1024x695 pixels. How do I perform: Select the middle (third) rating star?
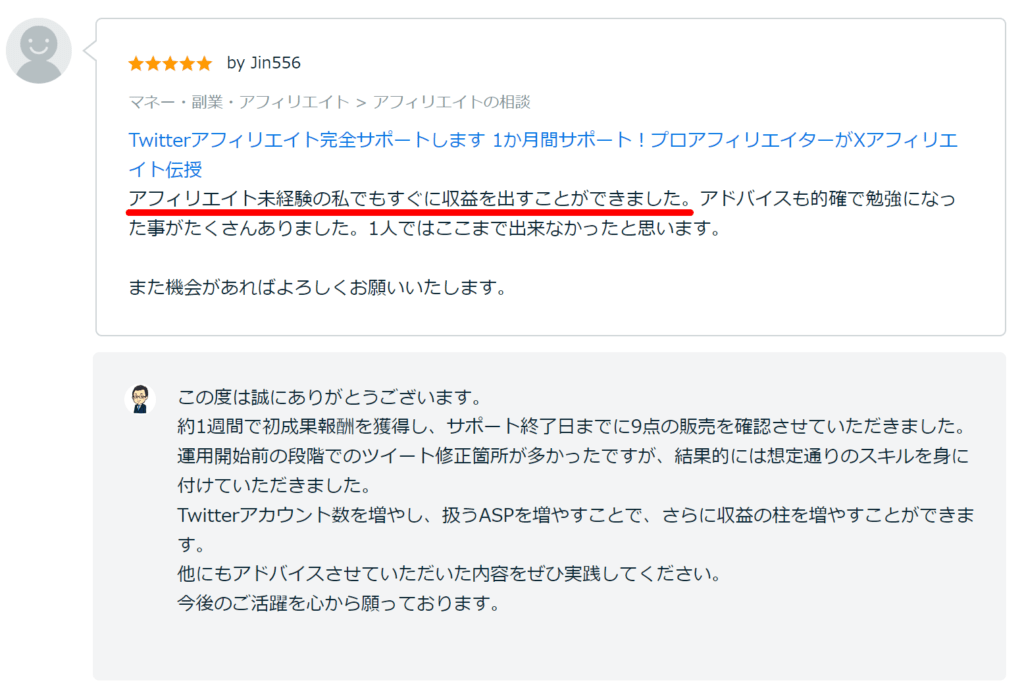[x=170, y=62]
